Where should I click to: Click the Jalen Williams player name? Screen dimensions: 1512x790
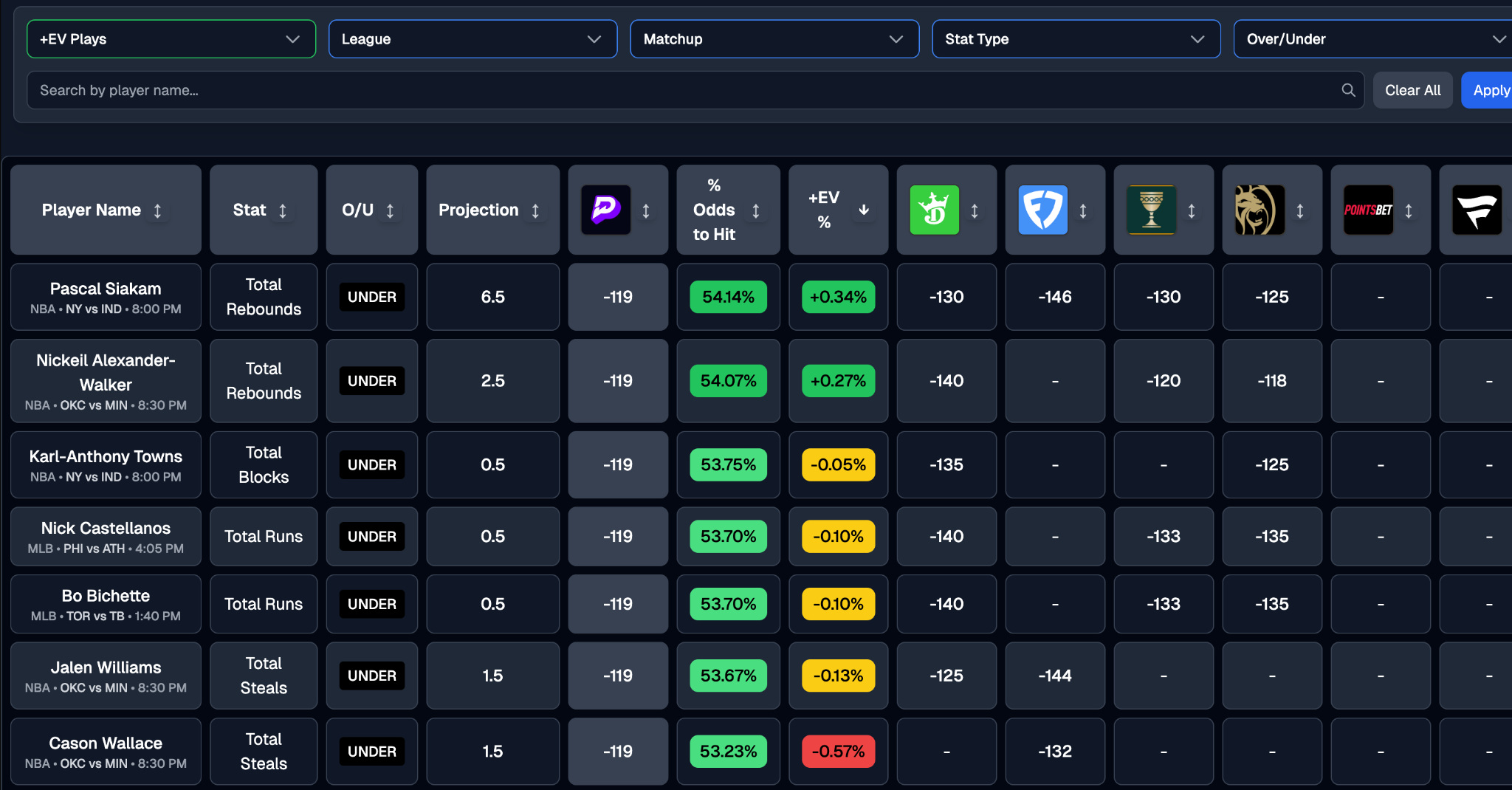pyautogui.click(x=106, y=667)
